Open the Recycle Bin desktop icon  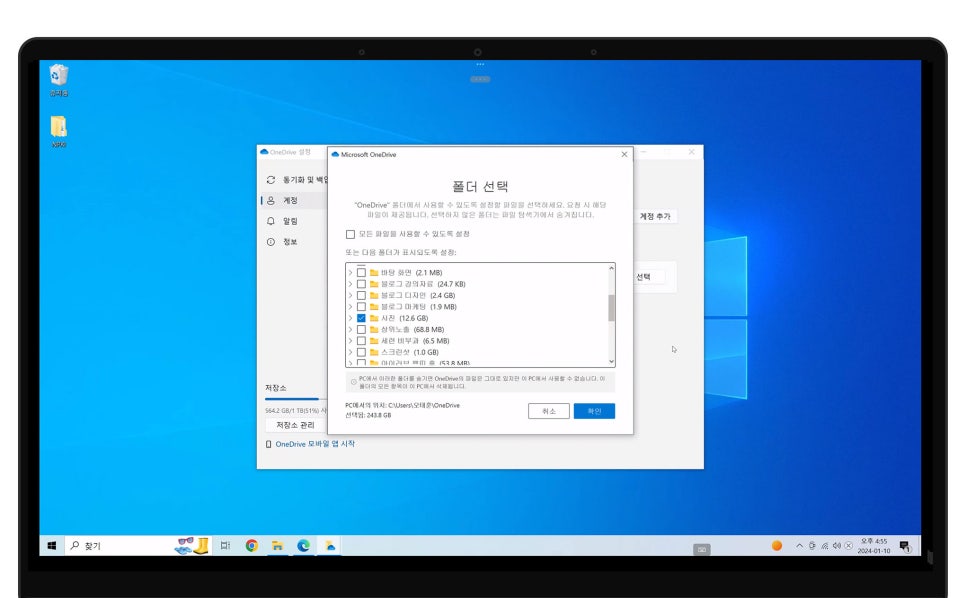point(59,79)
